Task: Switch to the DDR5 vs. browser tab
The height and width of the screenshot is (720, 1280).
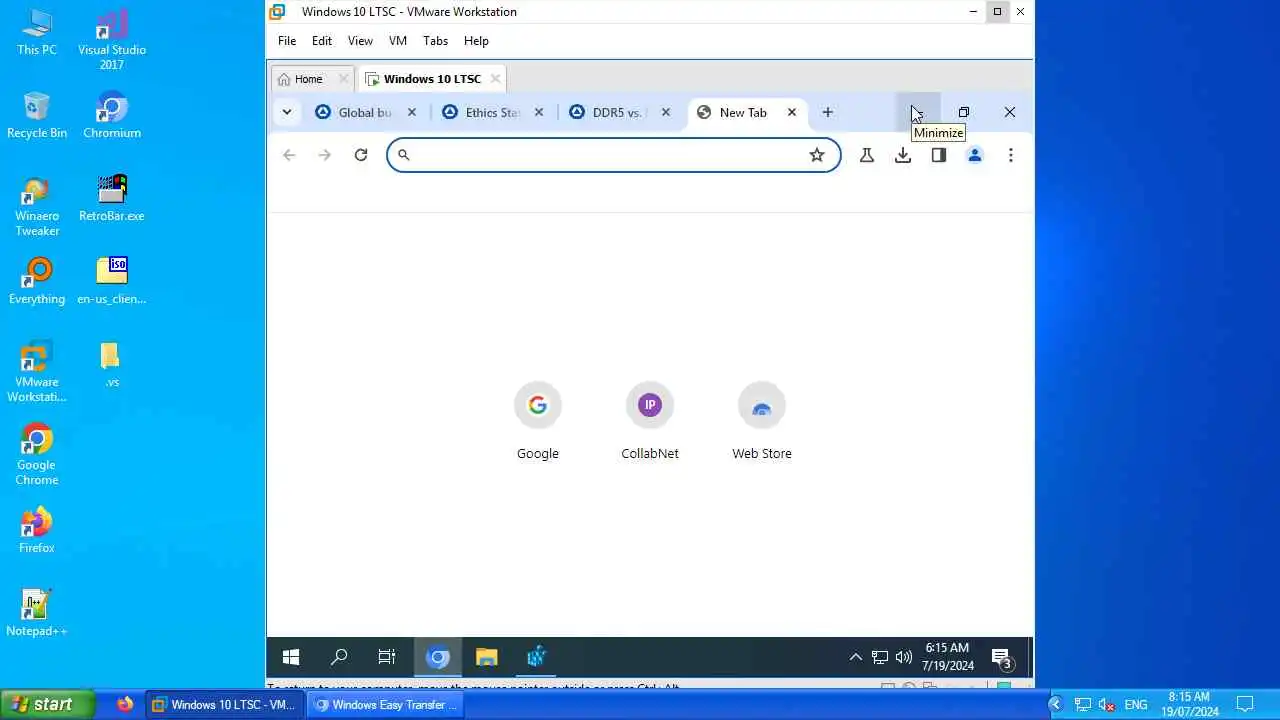Action: [620, 112]
